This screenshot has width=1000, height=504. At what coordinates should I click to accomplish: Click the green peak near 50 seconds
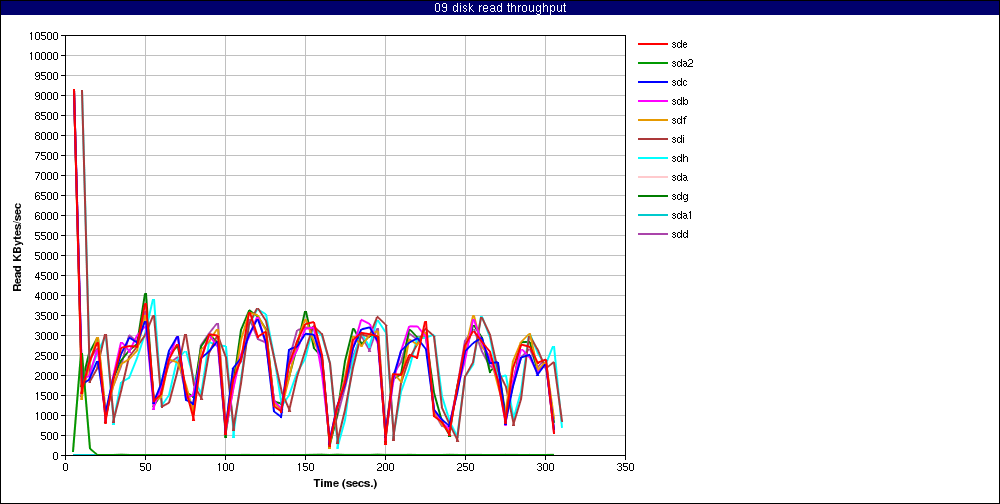[x=145, y=294]
